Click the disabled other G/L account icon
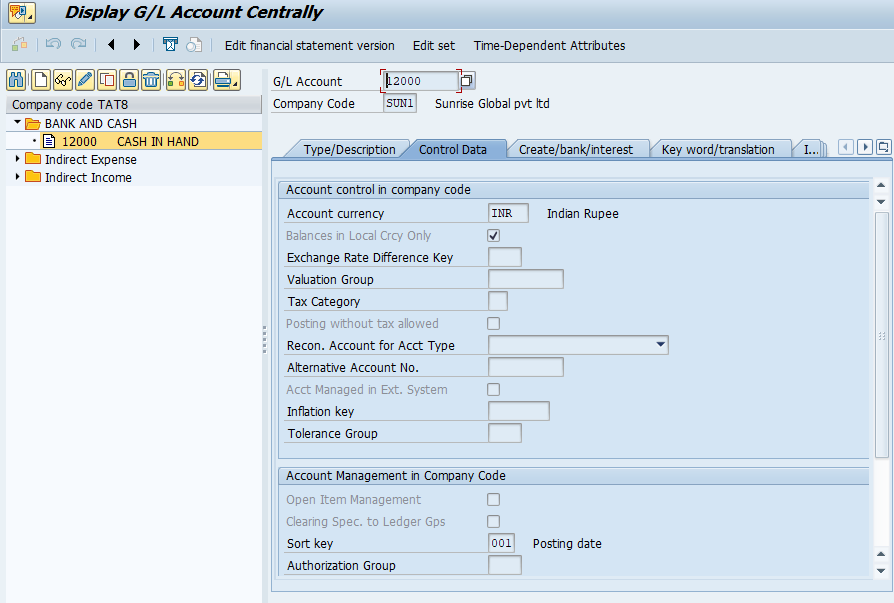Screen dimensions: 894x603 [19, 44]
